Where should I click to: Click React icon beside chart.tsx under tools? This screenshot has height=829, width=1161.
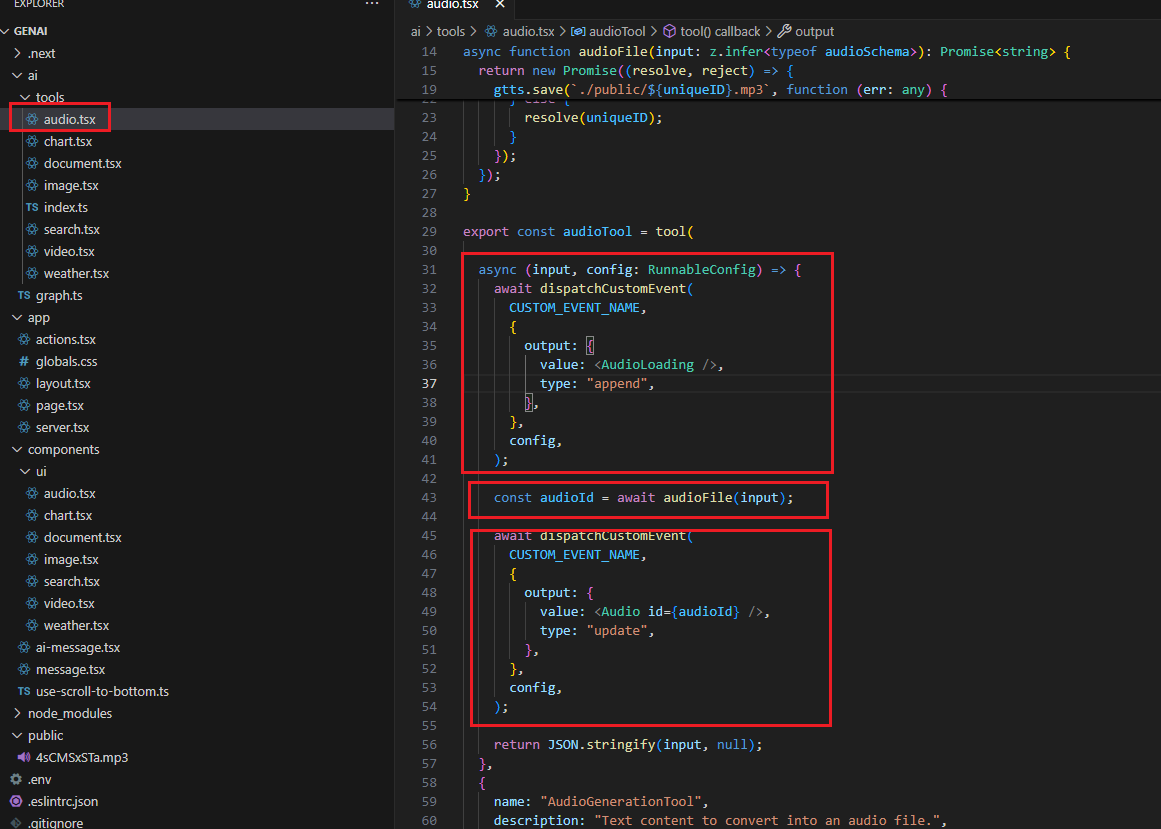pyautogui.click(x=32, y=141)
